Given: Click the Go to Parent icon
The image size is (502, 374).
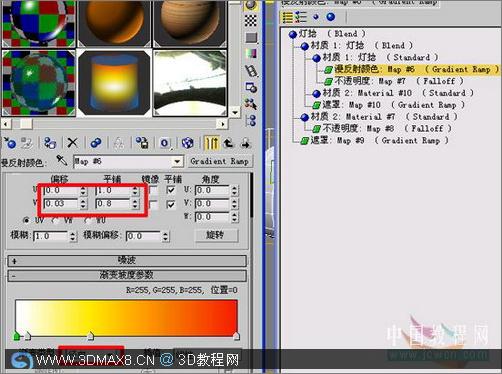Looking at the screenshot, I should click(229, 143).
